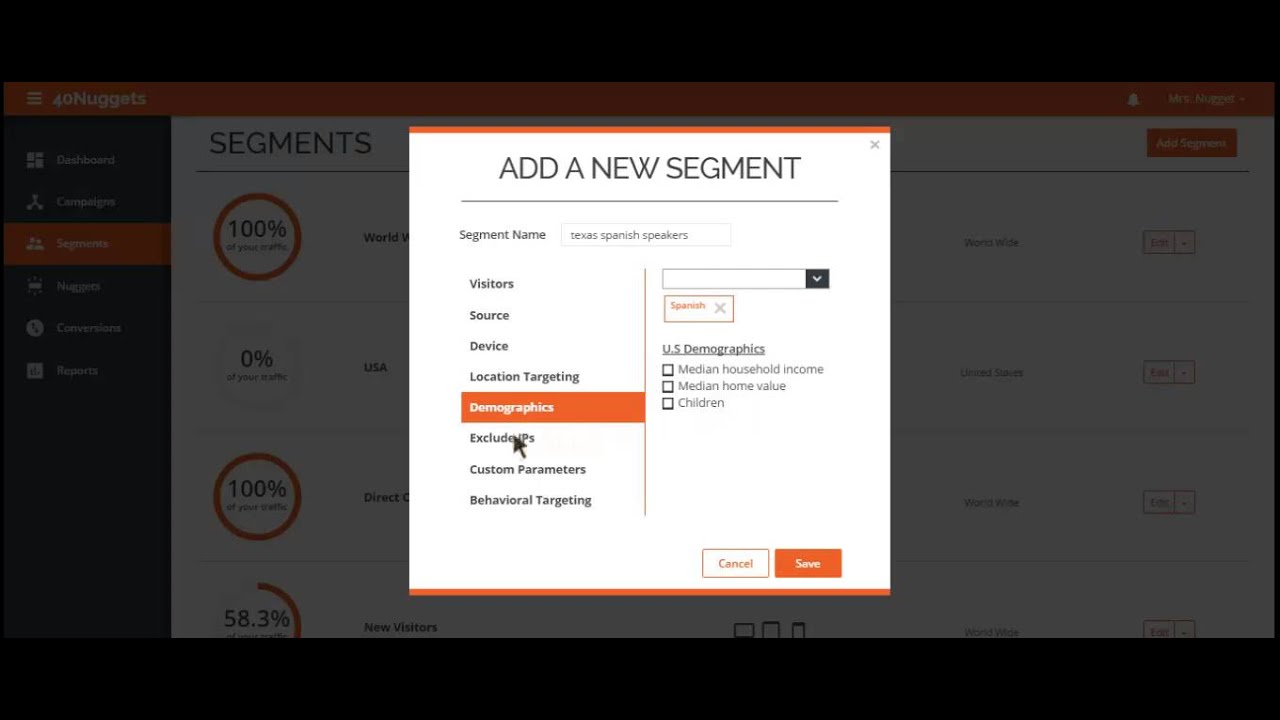Click Edit button for first World Wide segment
1280x720 pixels.
pos(1159,243)
